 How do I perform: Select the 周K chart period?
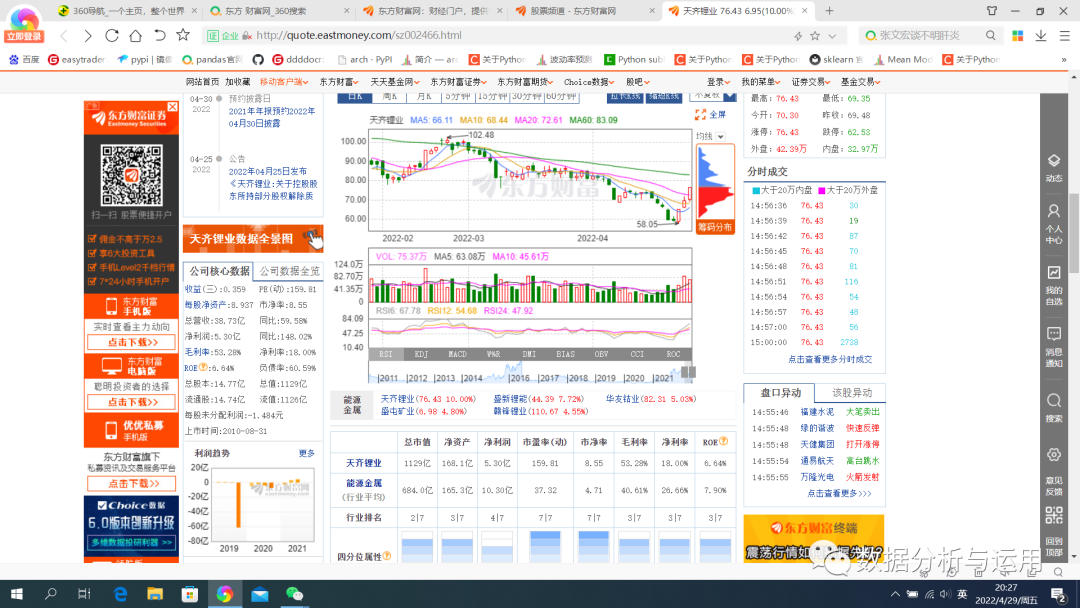(391, 96)
